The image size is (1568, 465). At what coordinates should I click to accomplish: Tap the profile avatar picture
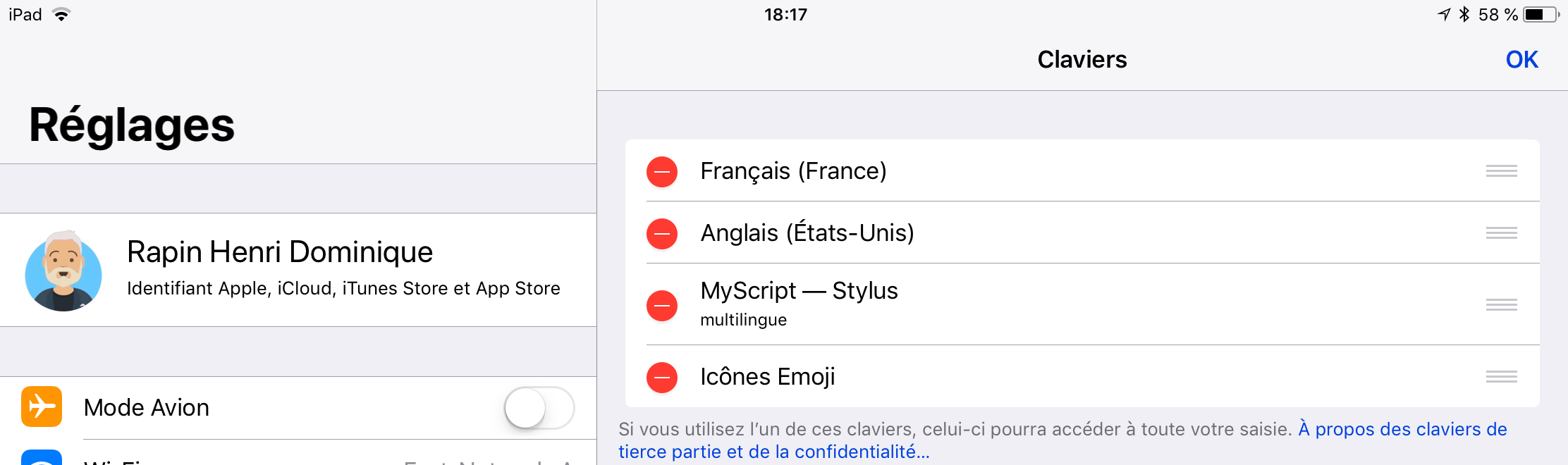(x=63, y=271)
